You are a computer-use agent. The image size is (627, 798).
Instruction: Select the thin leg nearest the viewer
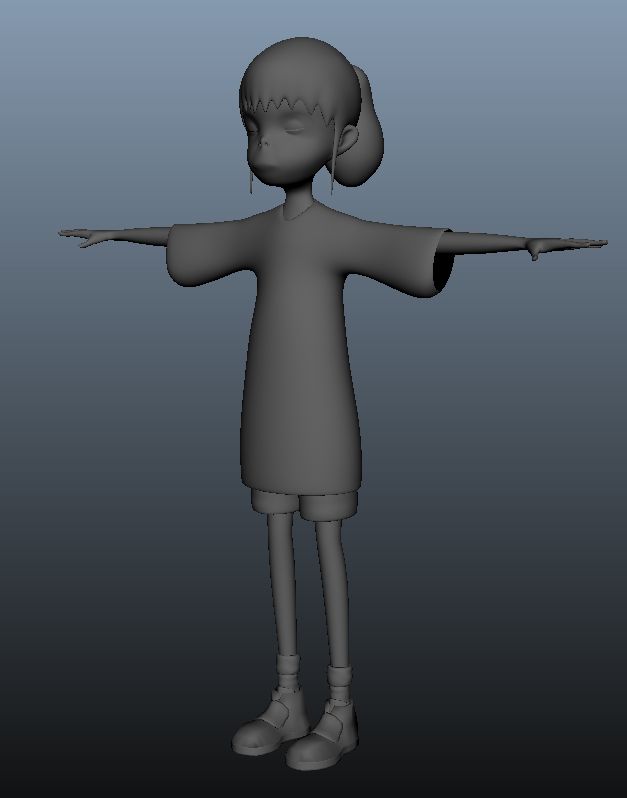335,590
